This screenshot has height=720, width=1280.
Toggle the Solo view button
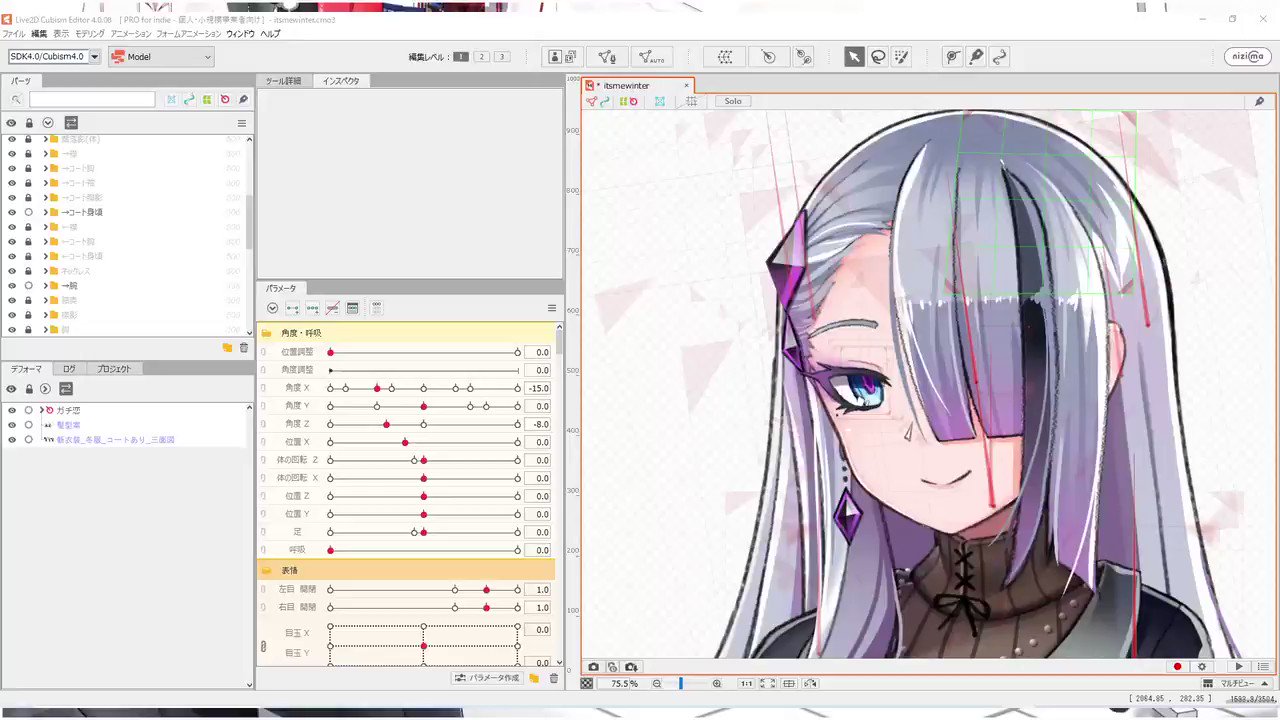point(733,101)
